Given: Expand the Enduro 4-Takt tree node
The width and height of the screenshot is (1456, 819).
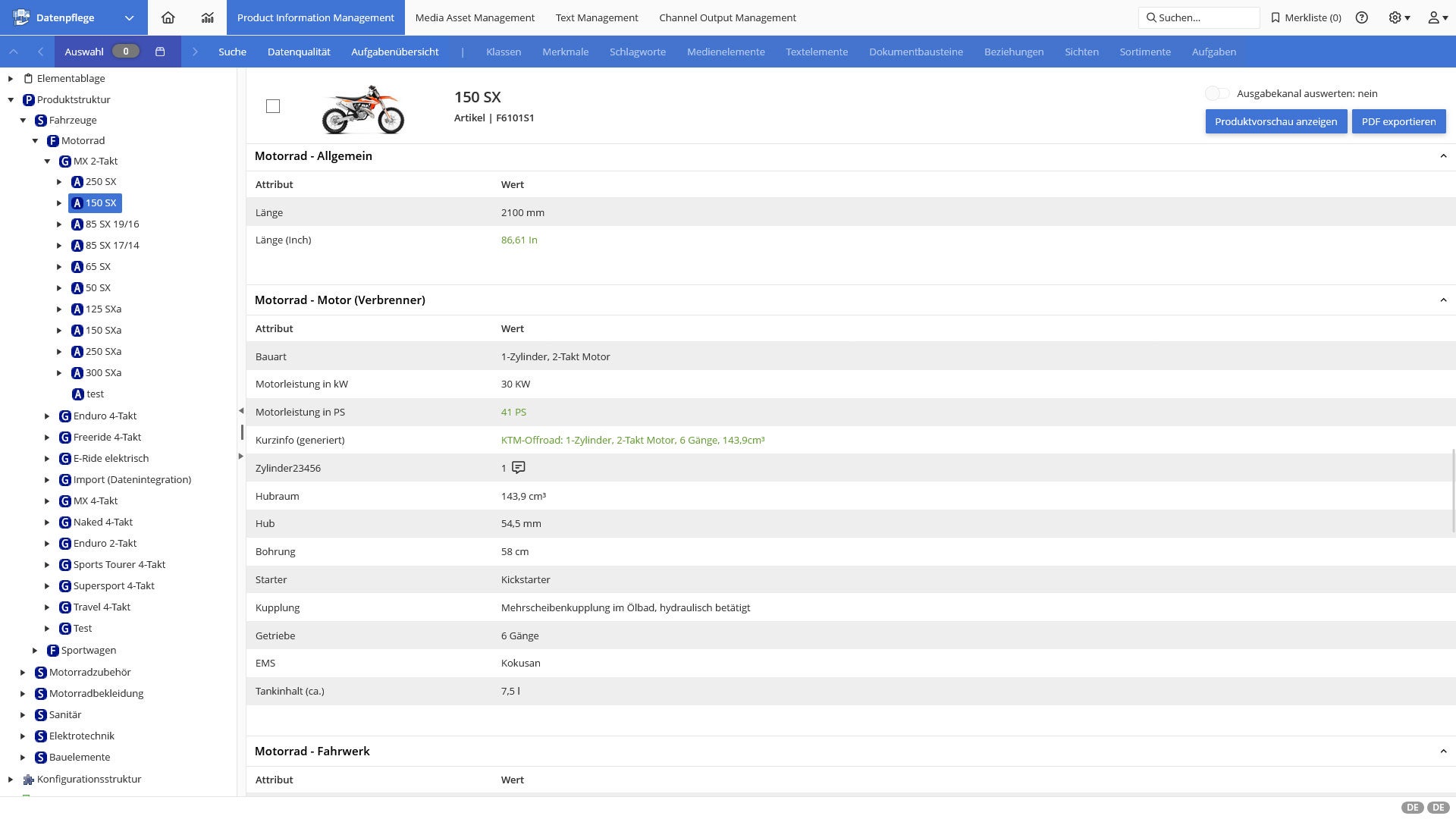Looking at the screenshot, I should (47, 416).
